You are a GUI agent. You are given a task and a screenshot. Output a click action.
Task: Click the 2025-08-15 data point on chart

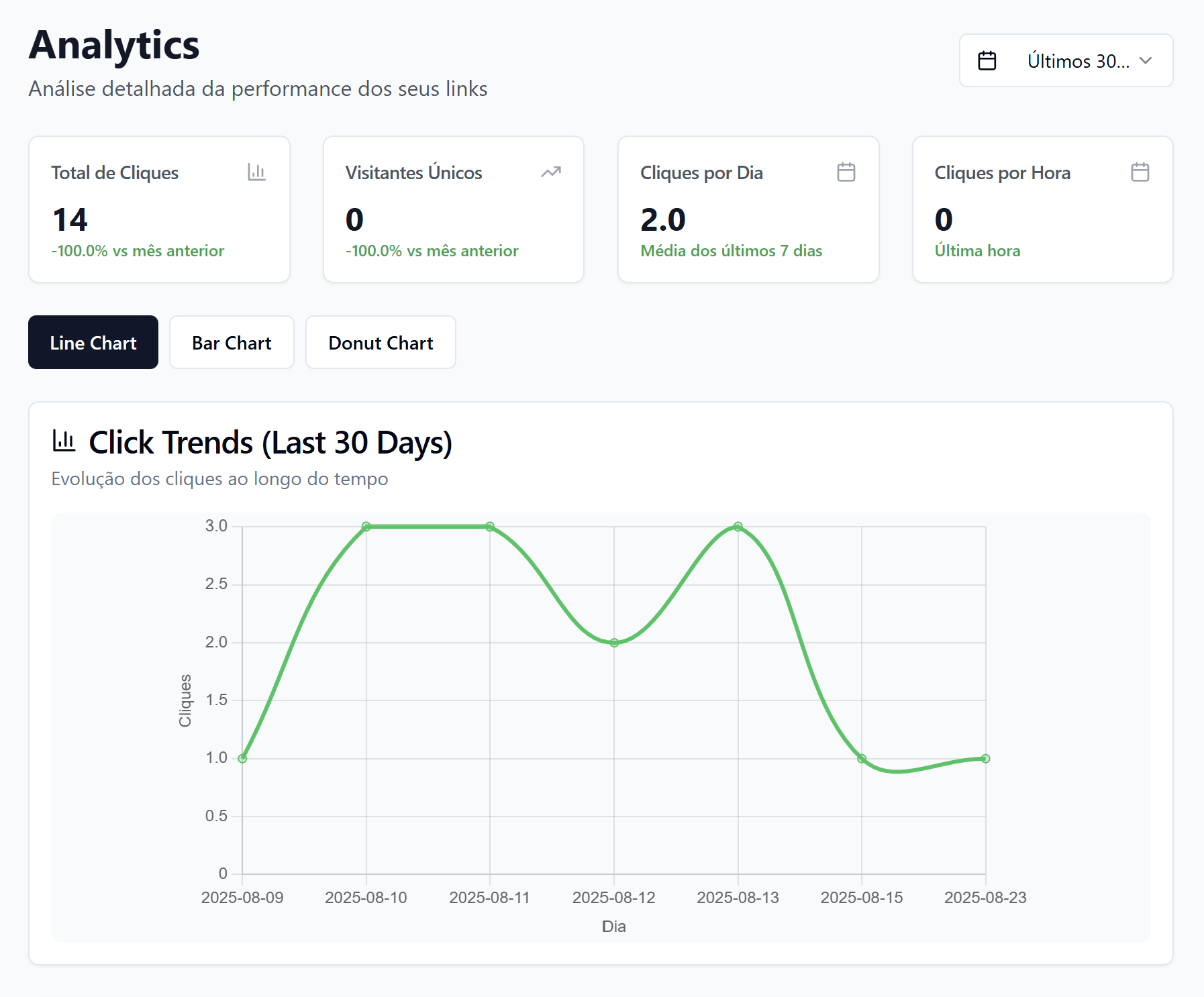(x=862, y=758)
